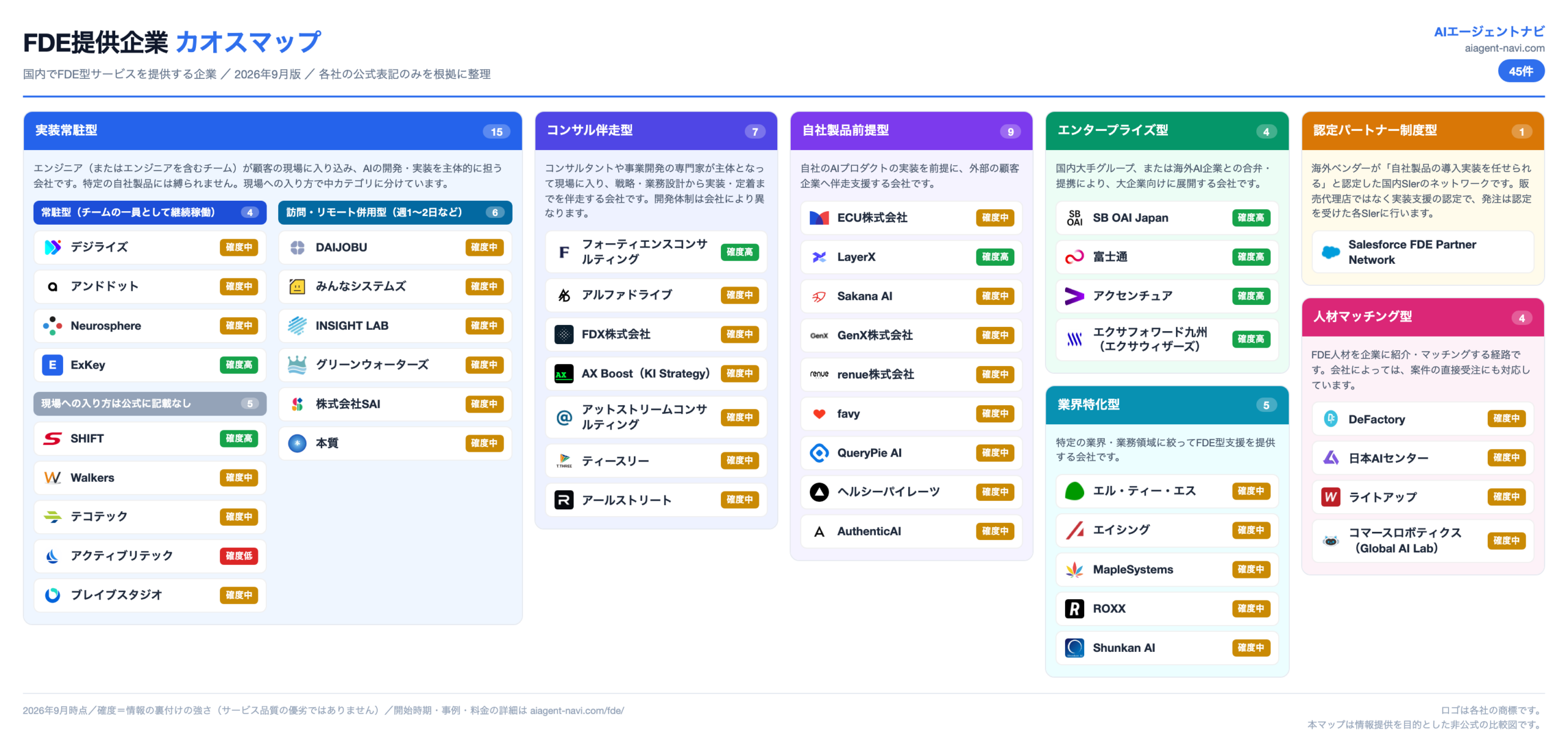The height and width of the screenshot is (756, 1568).
Task: Click the ROXX black R logo
Action: (x=1074, y=608)
